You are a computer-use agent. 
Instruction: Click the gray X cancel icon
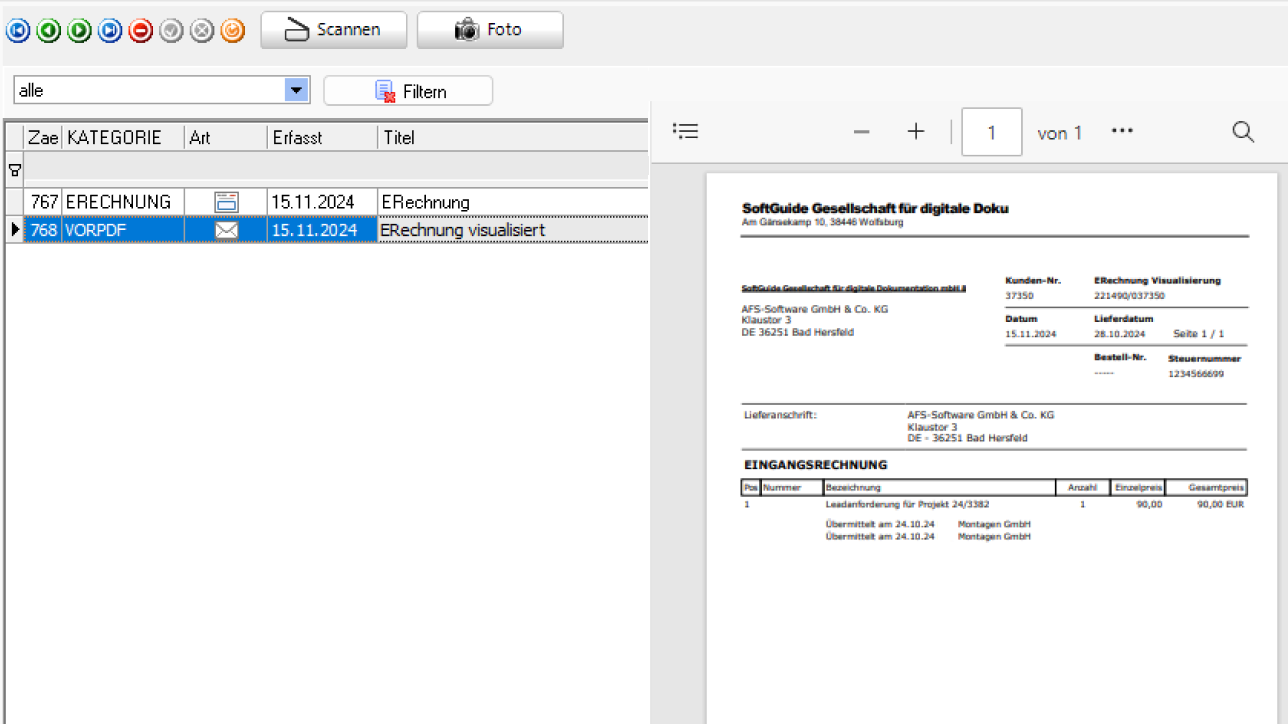point(202,31)
